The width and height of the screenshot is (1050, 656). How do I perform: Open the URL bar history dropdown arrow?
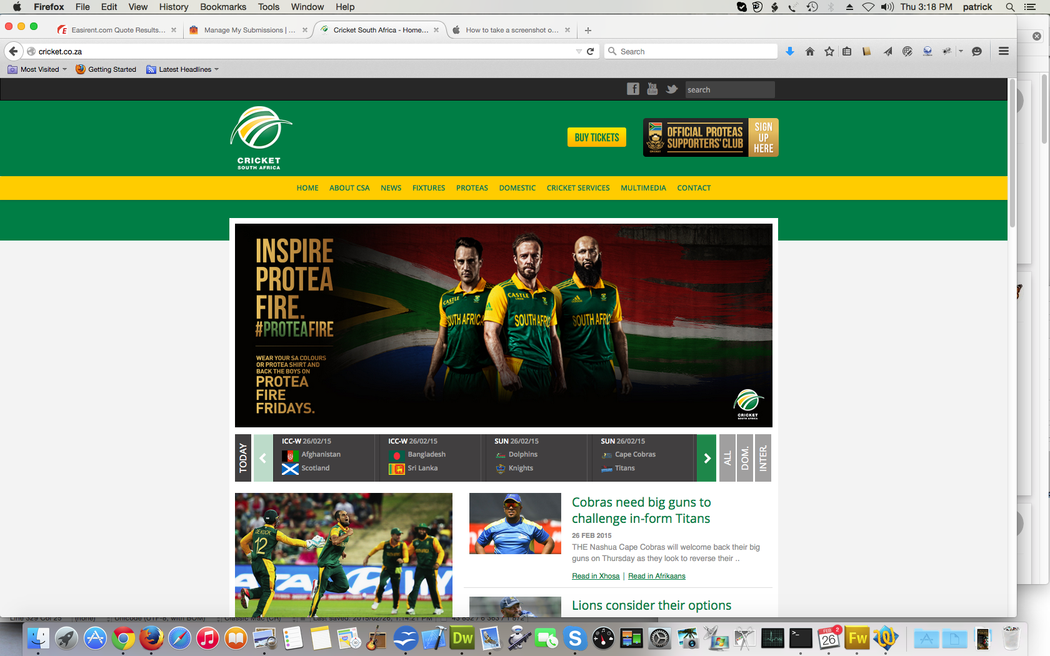pyautogui.click(x=578, y=51)
